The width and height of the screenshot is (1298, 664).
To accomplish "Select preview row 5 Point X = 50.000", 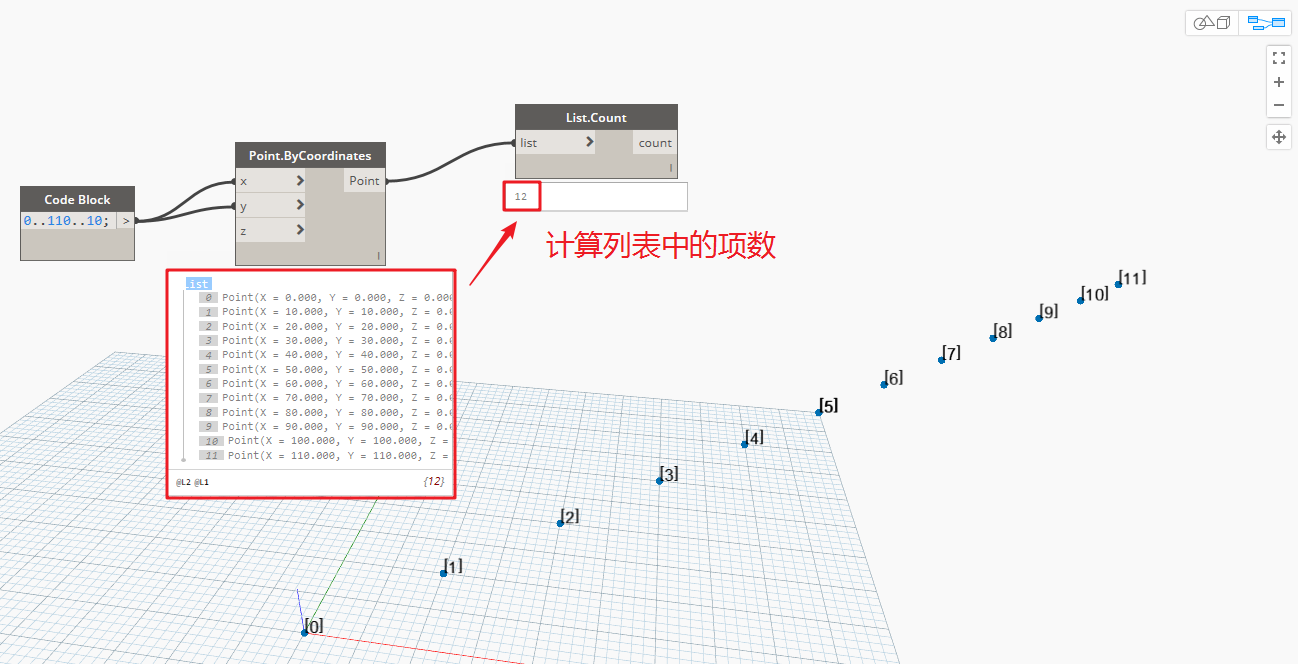I will [325, 370].
